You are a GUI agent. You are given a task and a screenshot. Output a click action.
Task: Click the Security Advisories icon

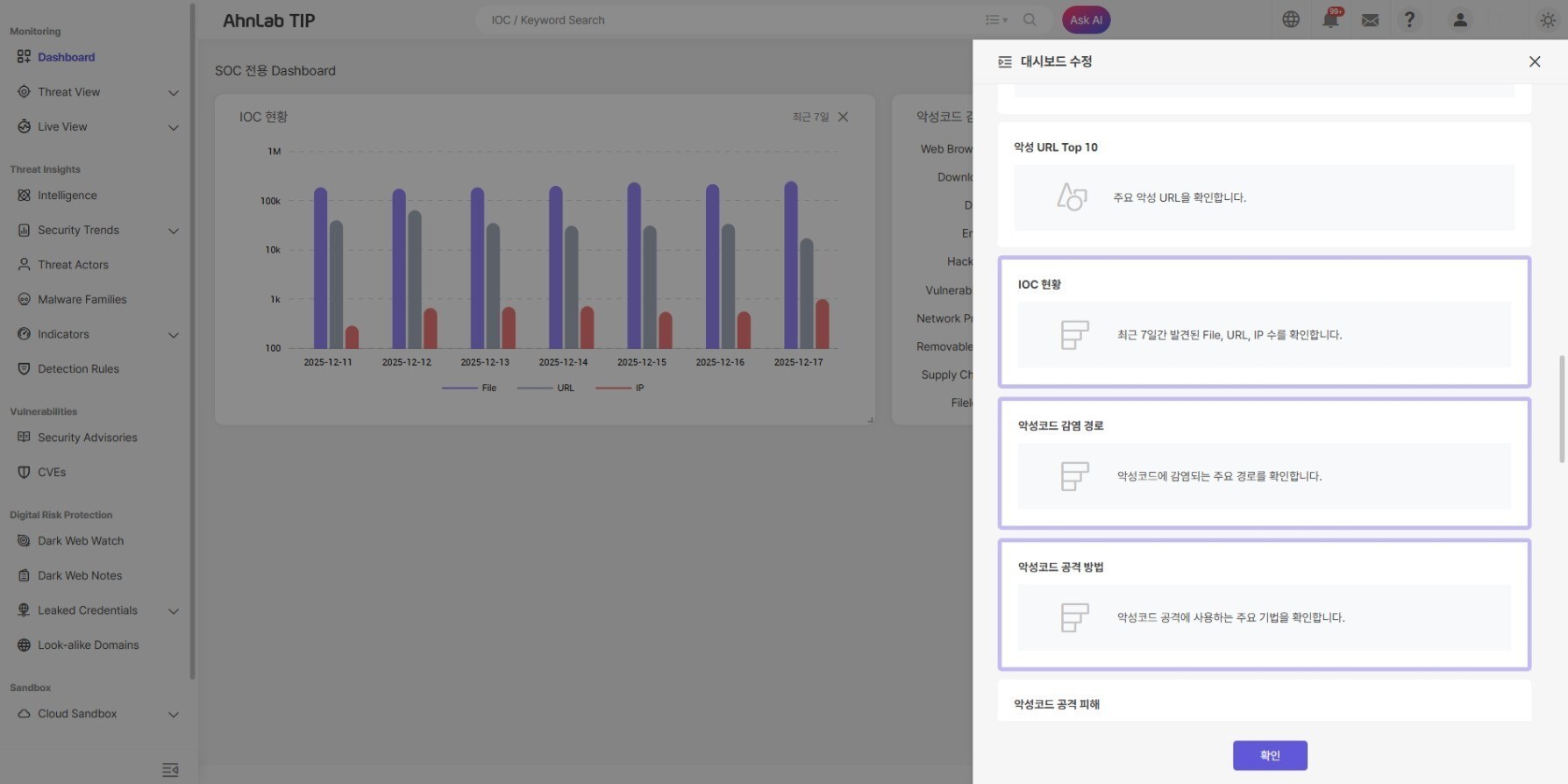[x=24, y=438]
